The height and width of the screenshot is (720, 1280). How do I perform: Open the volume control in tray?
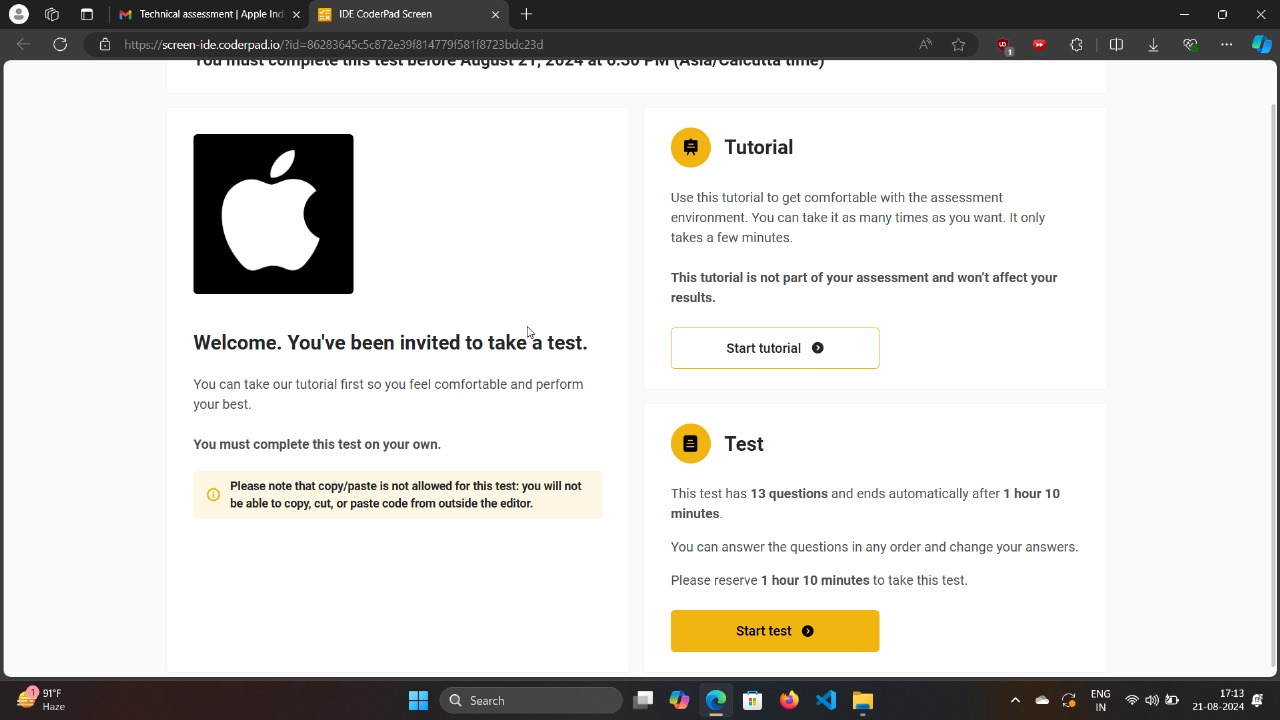tap(1152, 700)
